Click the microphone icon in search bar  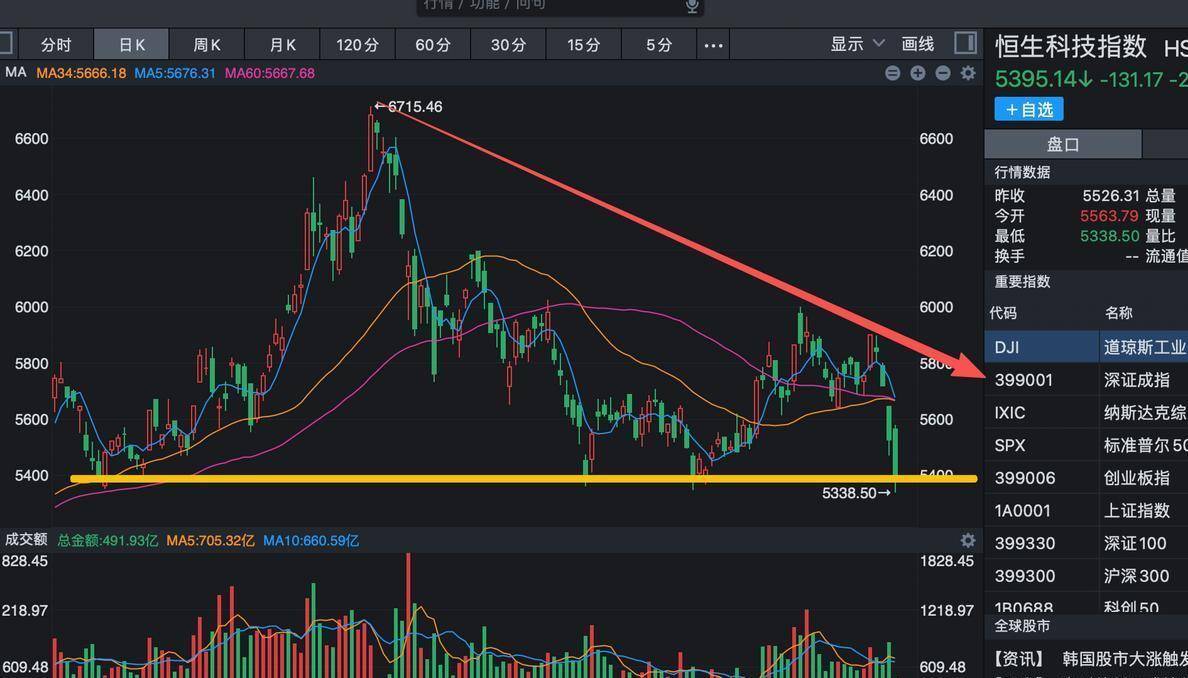click(x=691, y=6)
